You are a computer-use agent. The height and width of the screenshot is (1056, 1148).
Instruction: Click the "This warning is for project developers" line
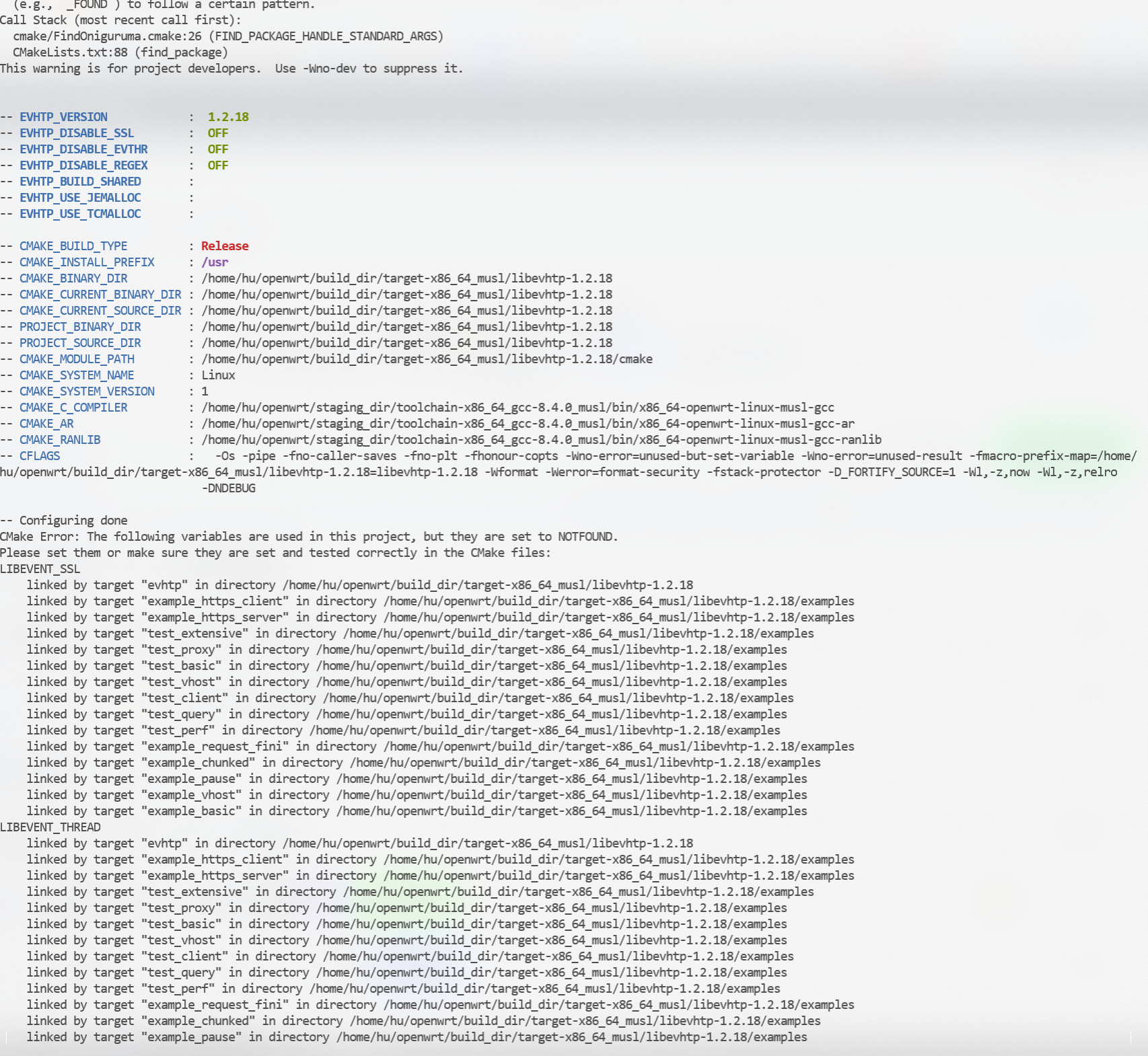pos(231,69)
